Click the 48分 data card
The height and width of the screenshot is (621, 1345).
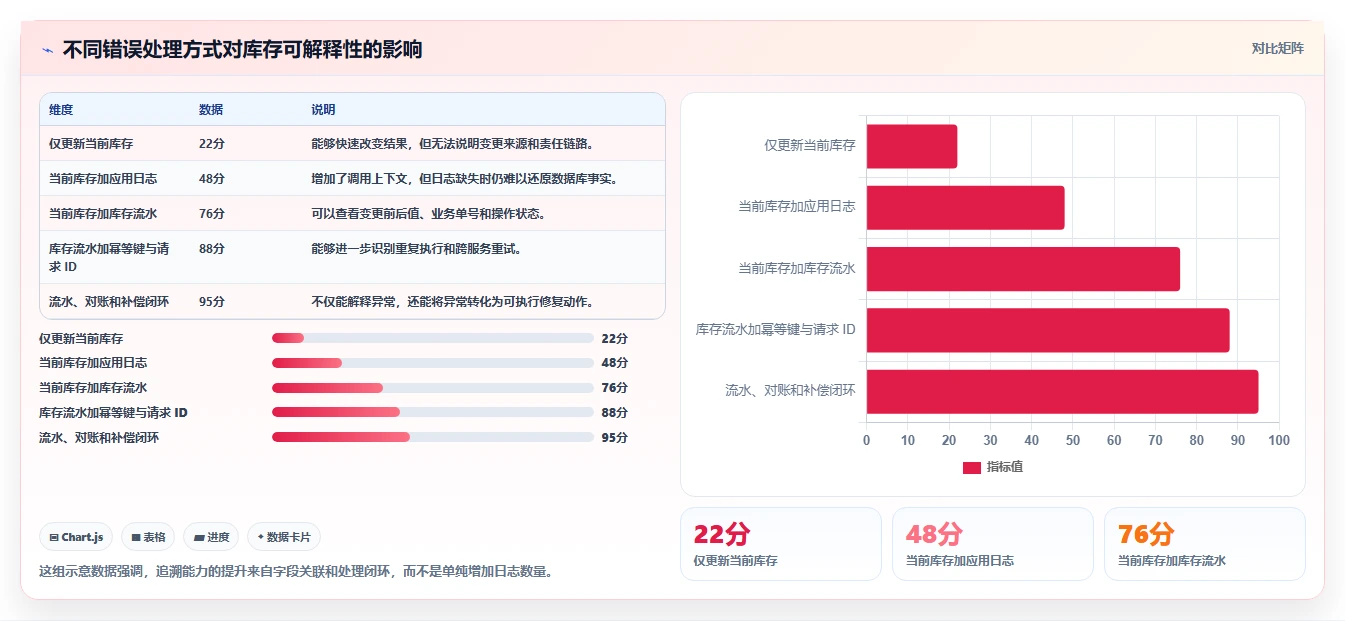993,544
